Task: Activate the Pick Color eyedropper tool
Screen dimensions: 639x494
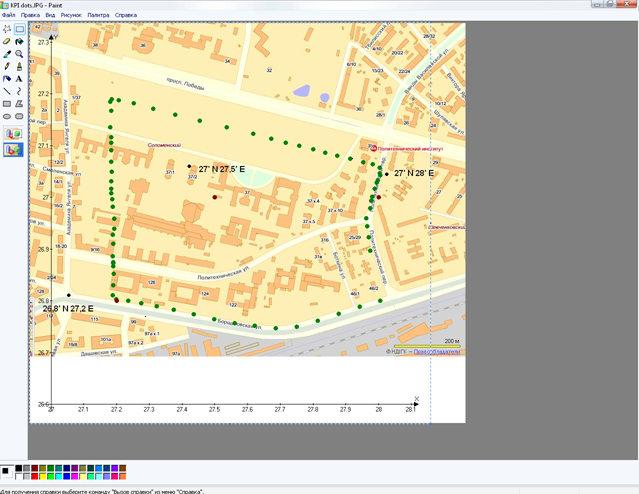Action: tap(7, 54)
